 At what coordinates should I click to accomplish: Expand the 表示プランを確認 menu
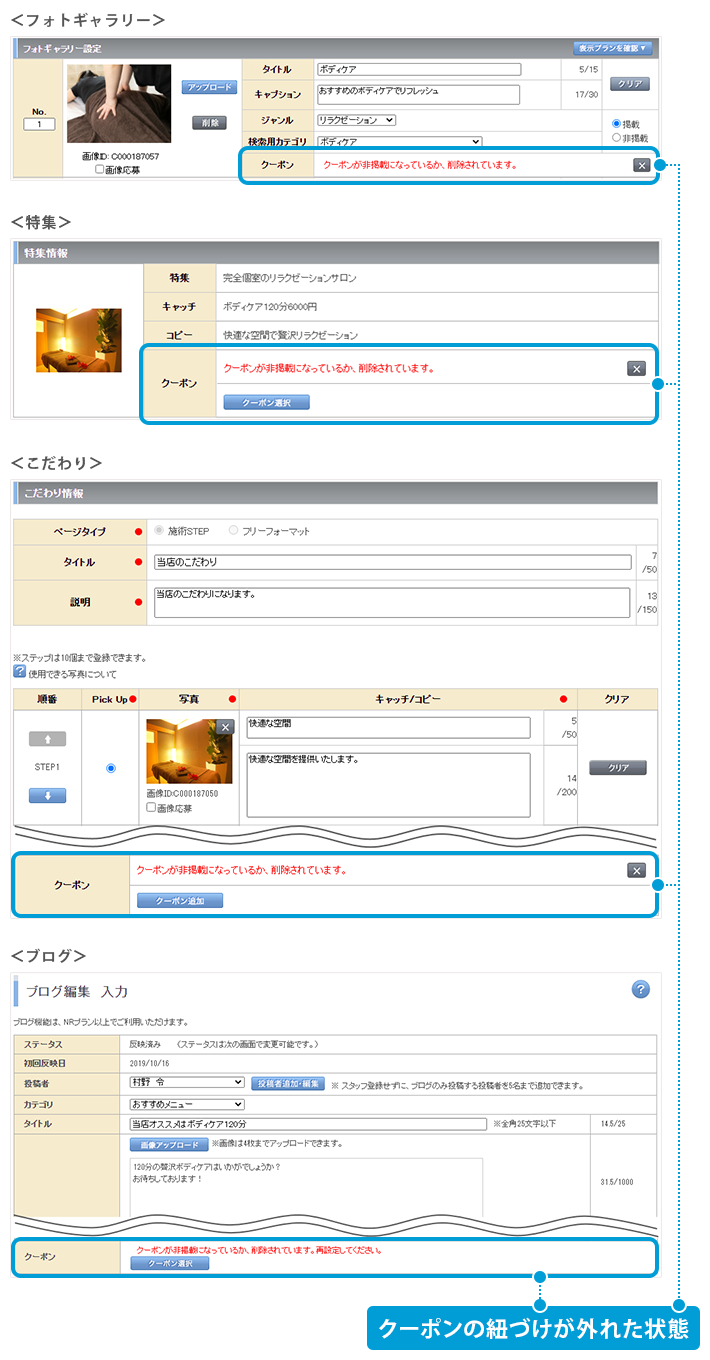[613, 48]
